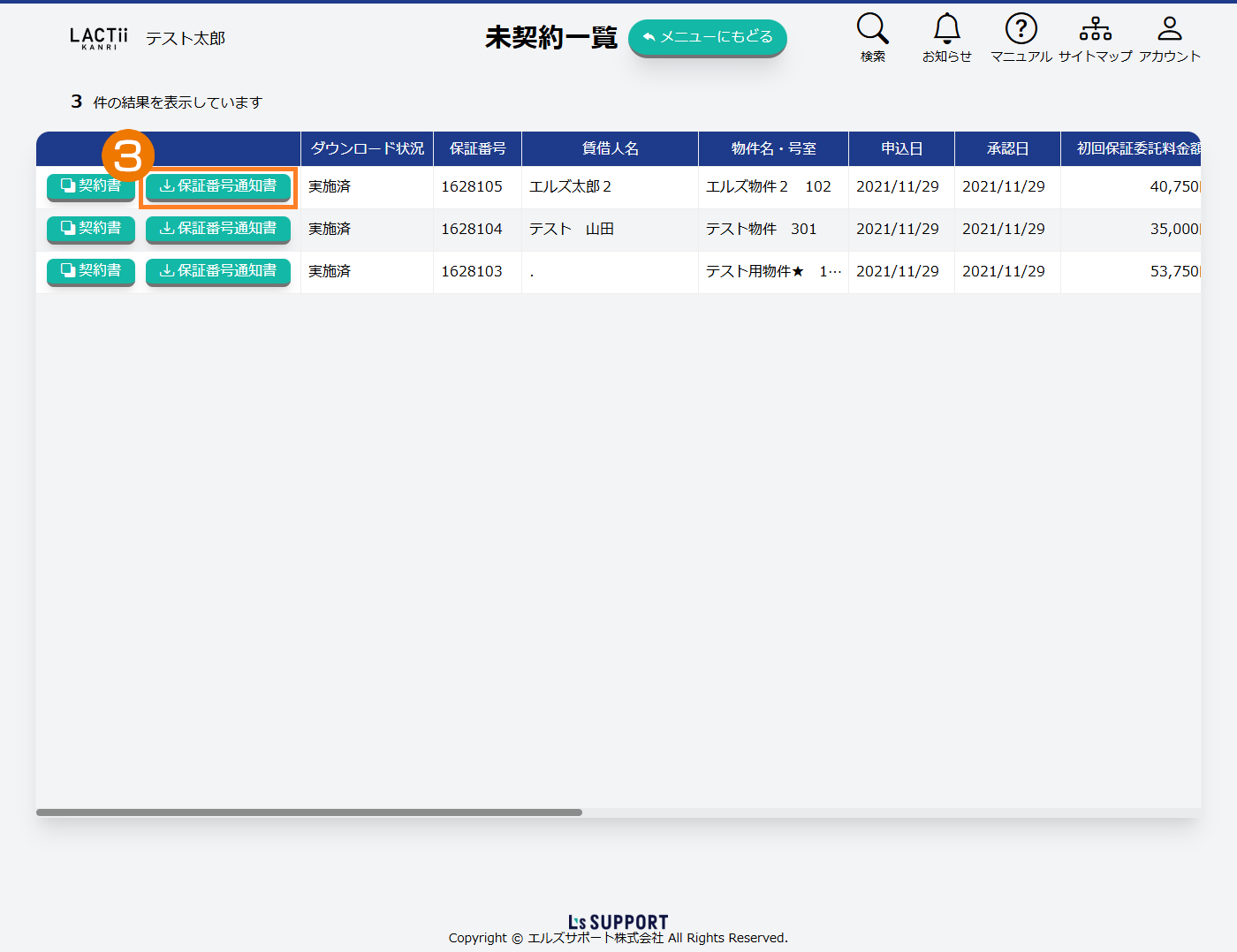Open 契約書 for guarantee number 1628105
The width and height of the screenshot is (1237, 952).
pyautogui.click(x=91, y=186)
